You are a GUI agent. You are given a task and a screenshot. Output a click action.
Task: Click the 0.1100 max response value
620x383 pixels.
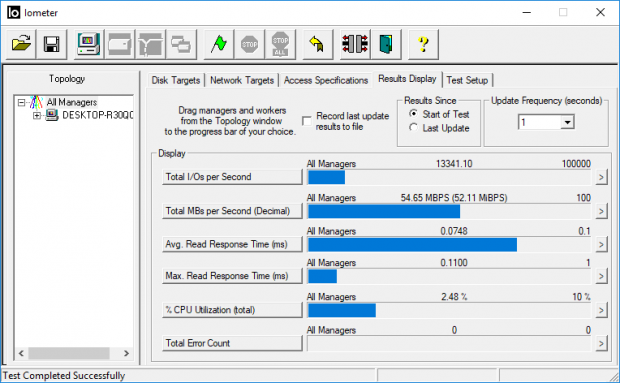(x=454, y=263)
